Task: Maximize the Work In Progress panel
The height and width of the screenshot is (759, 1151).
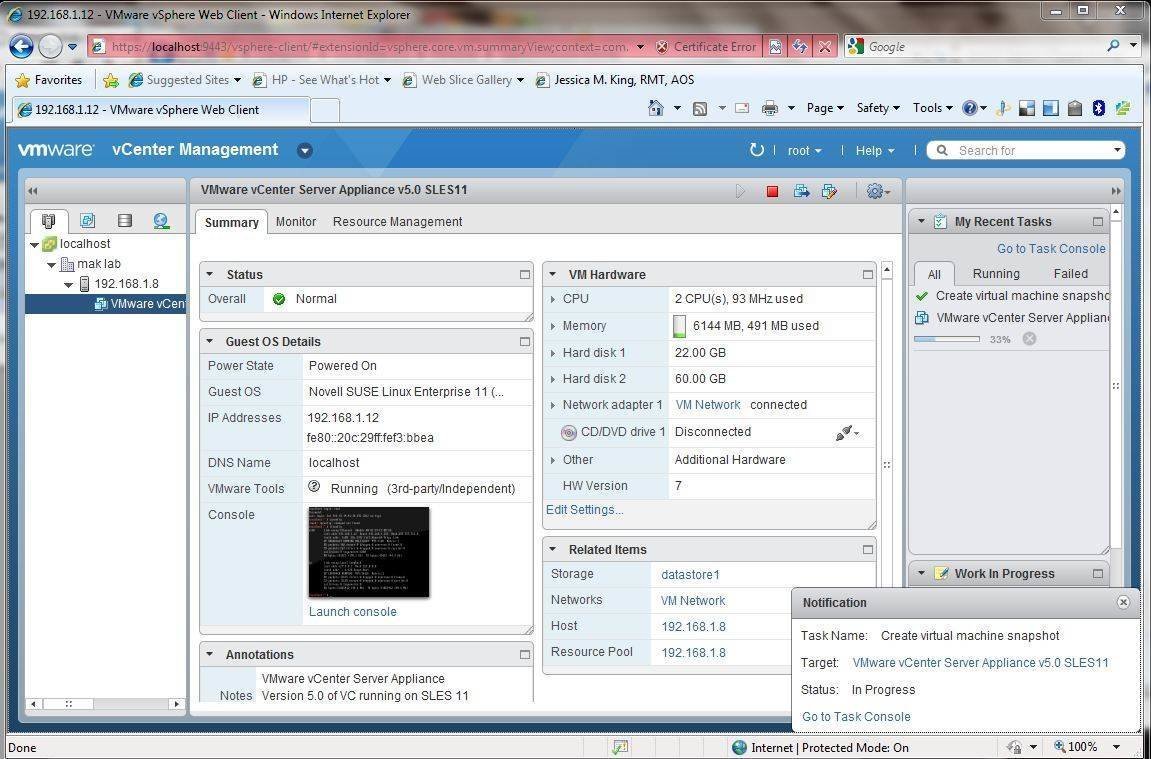Action: (x=1097, y=573)
